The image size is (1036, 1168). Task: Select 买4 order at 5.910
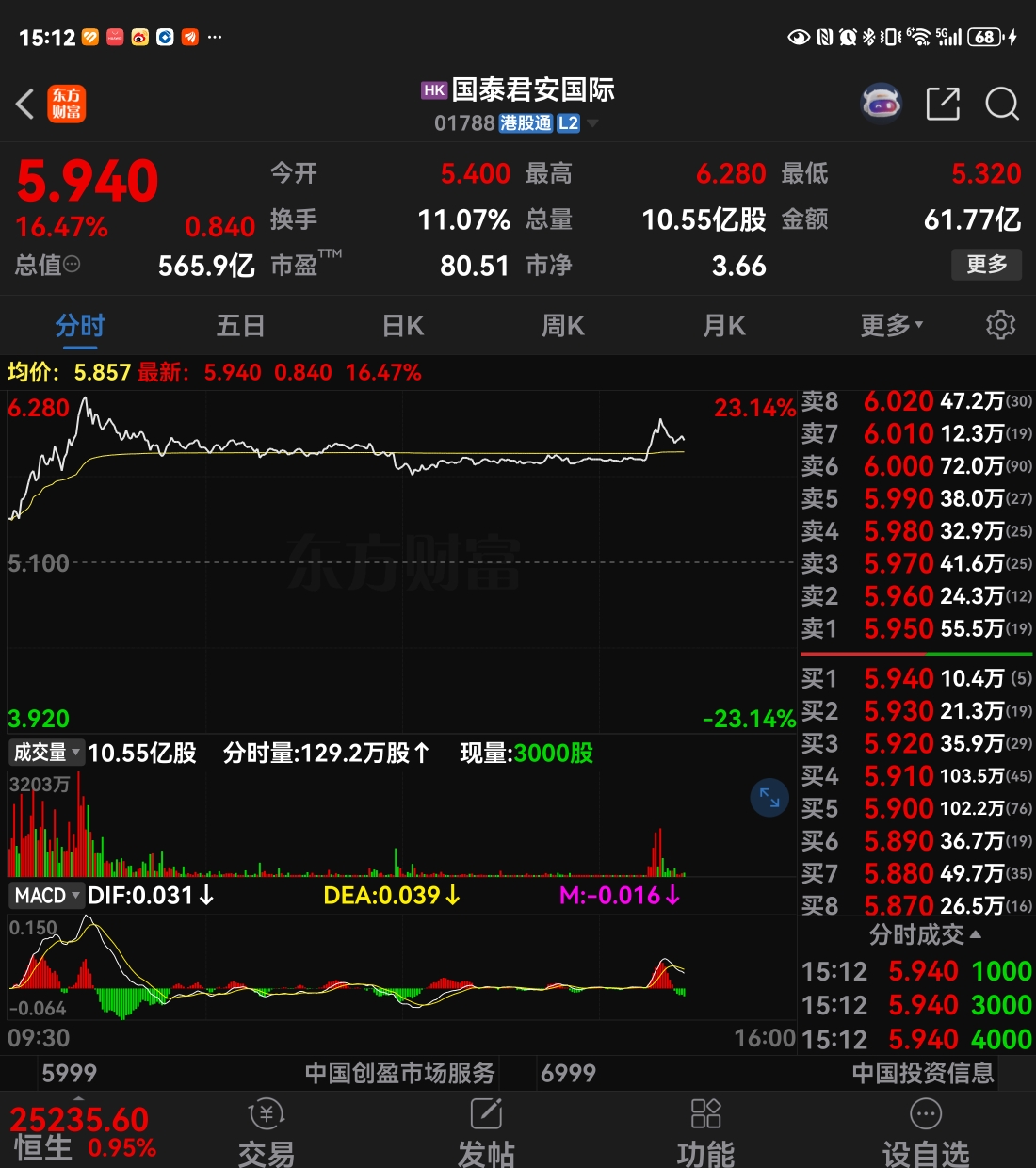pos(916,776)
